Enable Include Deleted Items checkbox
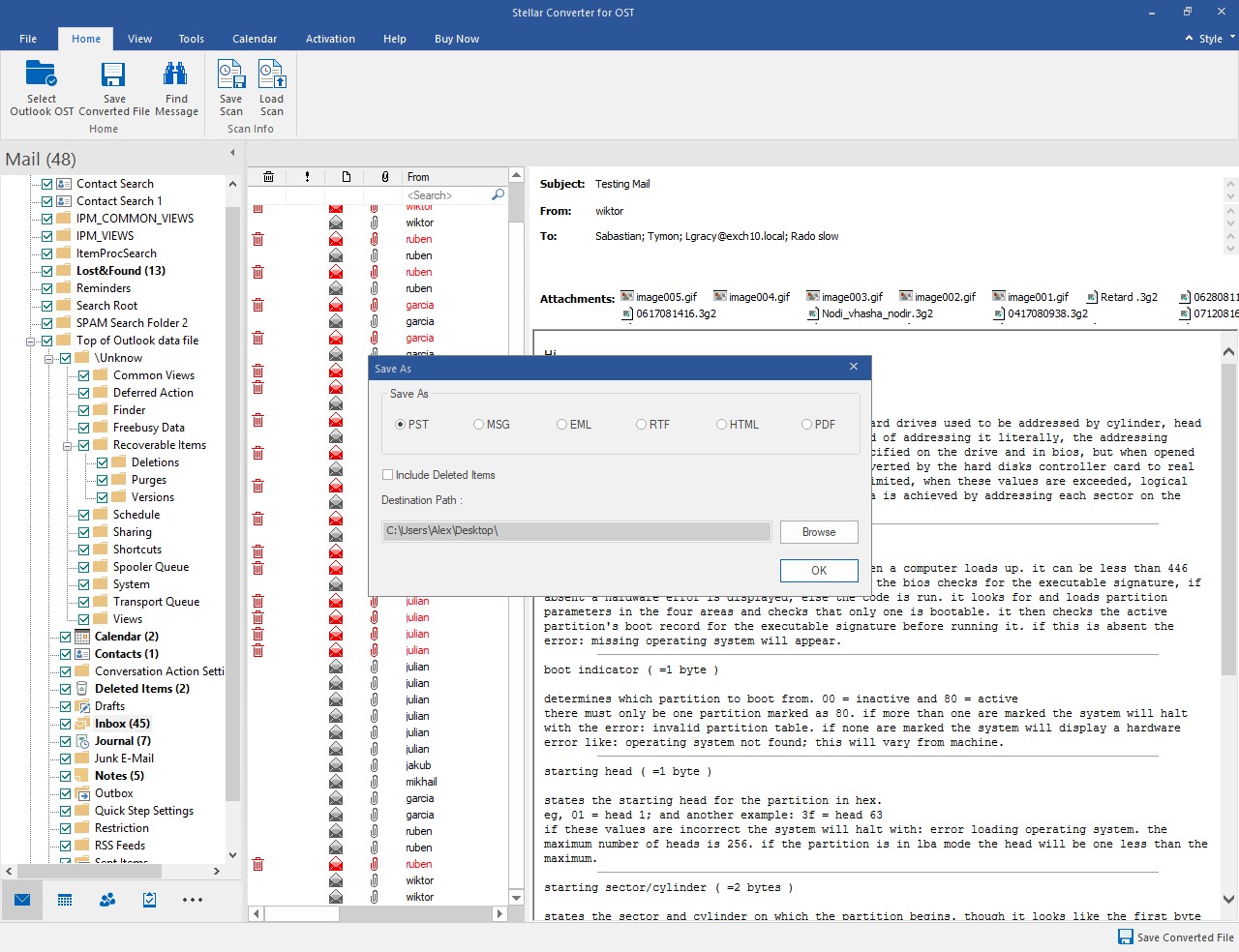The image size is (1239, 952). click(388, 475)
